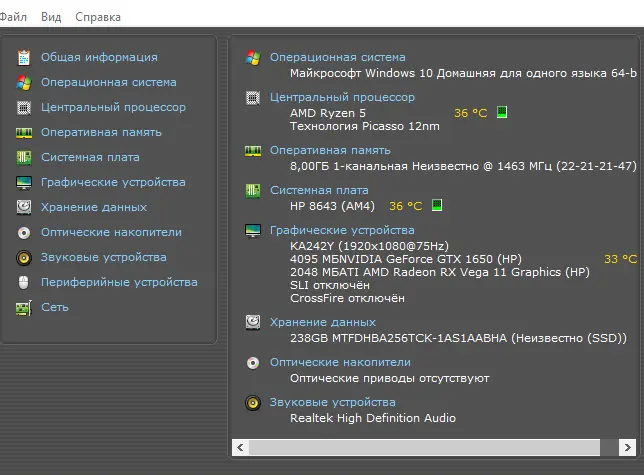The width and height of the screenshot is (644, 475).
Task: Click the NVIDIA GeForce GTX 1650 line
Action: click(406, 259)
